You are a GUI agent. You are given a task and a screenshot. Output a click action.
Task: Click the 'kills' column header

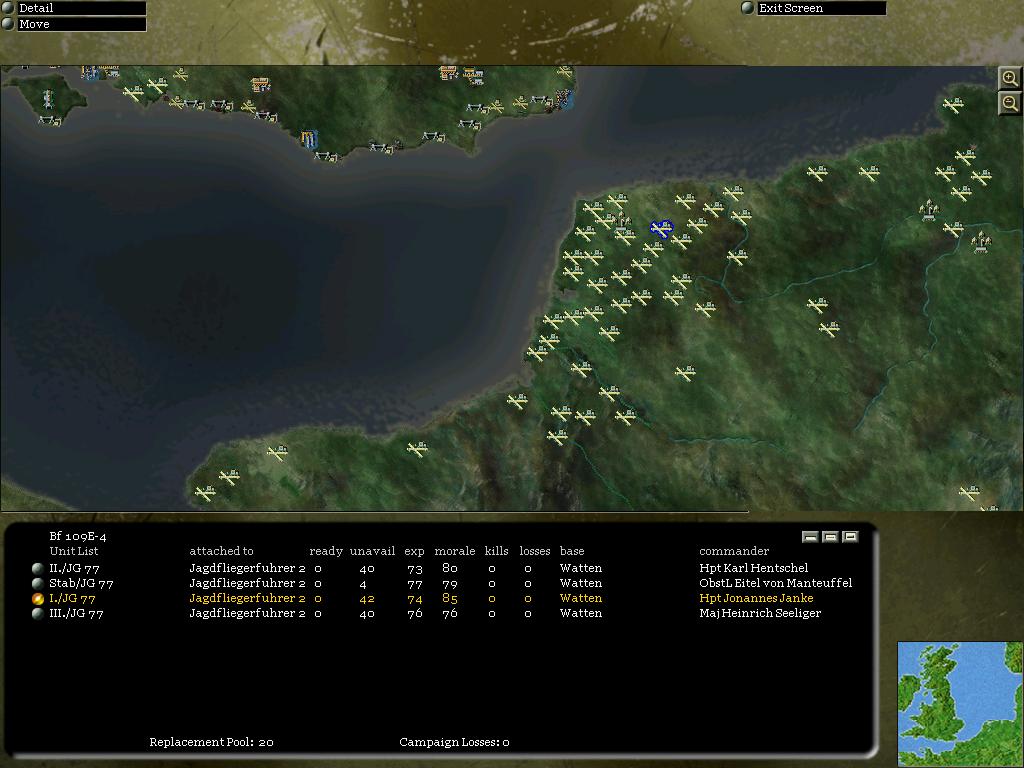[496, 551]
